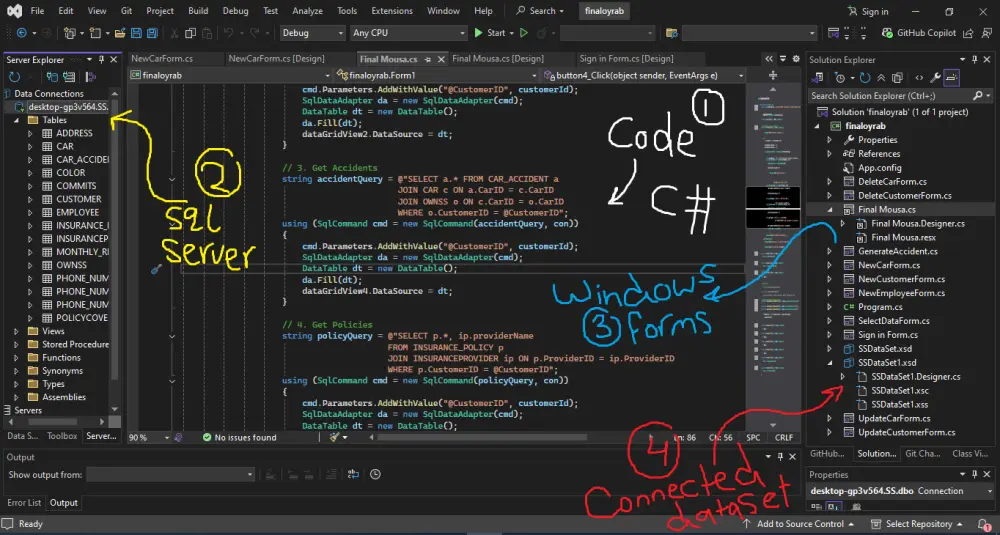Toggle pin on Final Mousa.cs tab
Viewport: 1000px width, 535px height.
click(427, 59)
